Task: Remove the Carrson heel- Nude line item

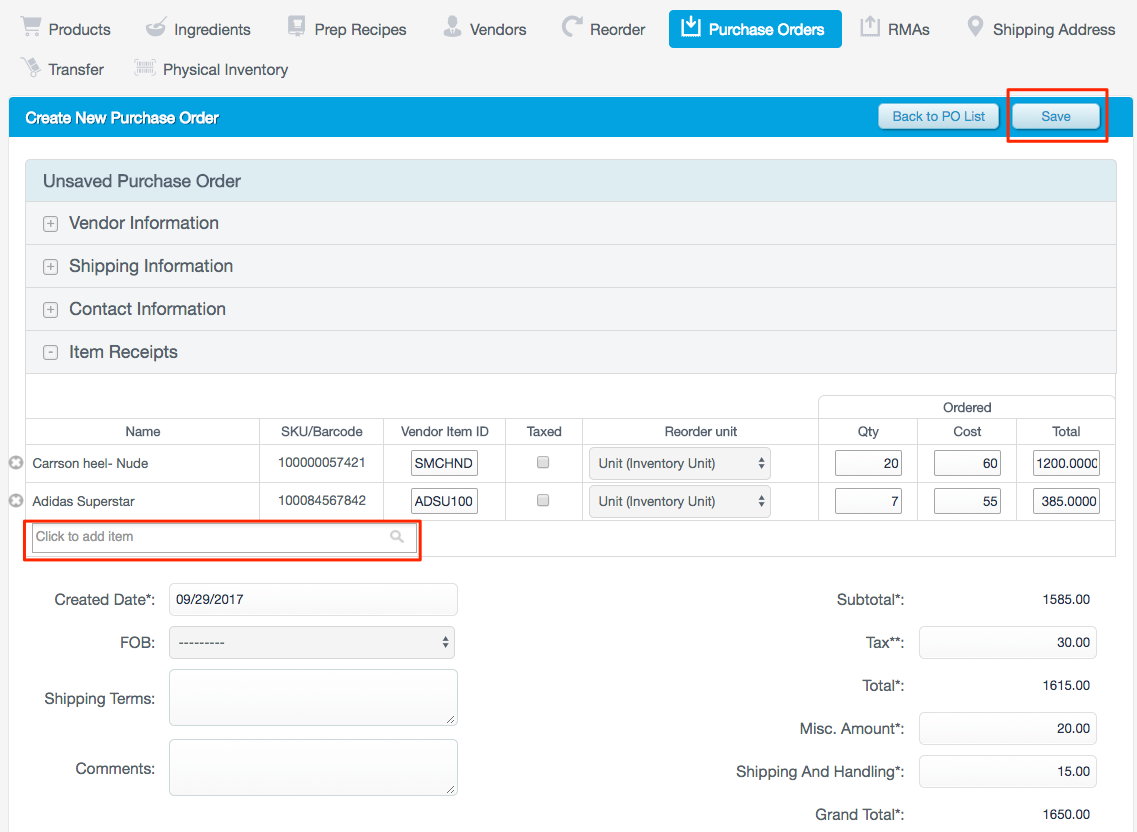Action: pyautogui.click(x=15, y=462)
